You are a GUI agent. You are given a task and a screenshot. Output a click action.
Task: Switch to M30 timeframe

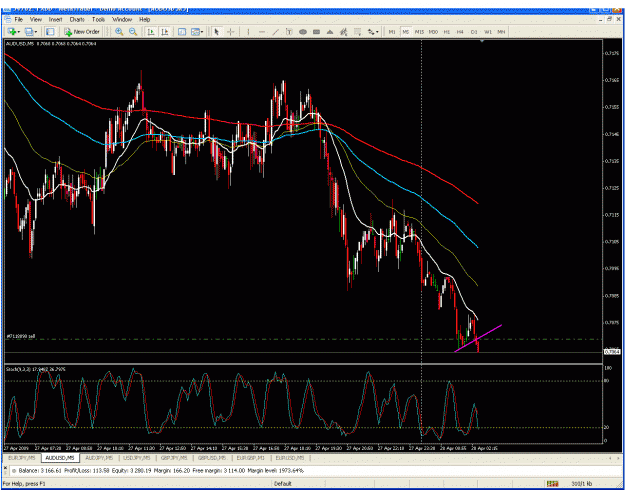pyautogui.click(x=433, y=32)
